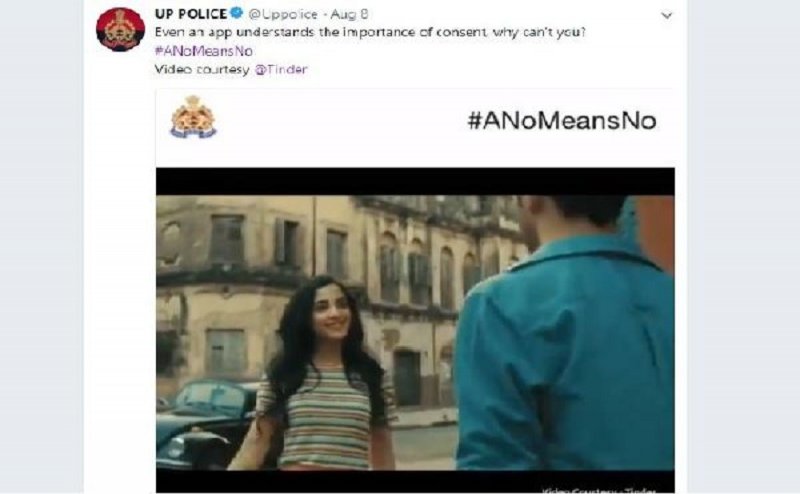Open the @Tinder mention
Screen dimensions: 800x494
[281, 69]
